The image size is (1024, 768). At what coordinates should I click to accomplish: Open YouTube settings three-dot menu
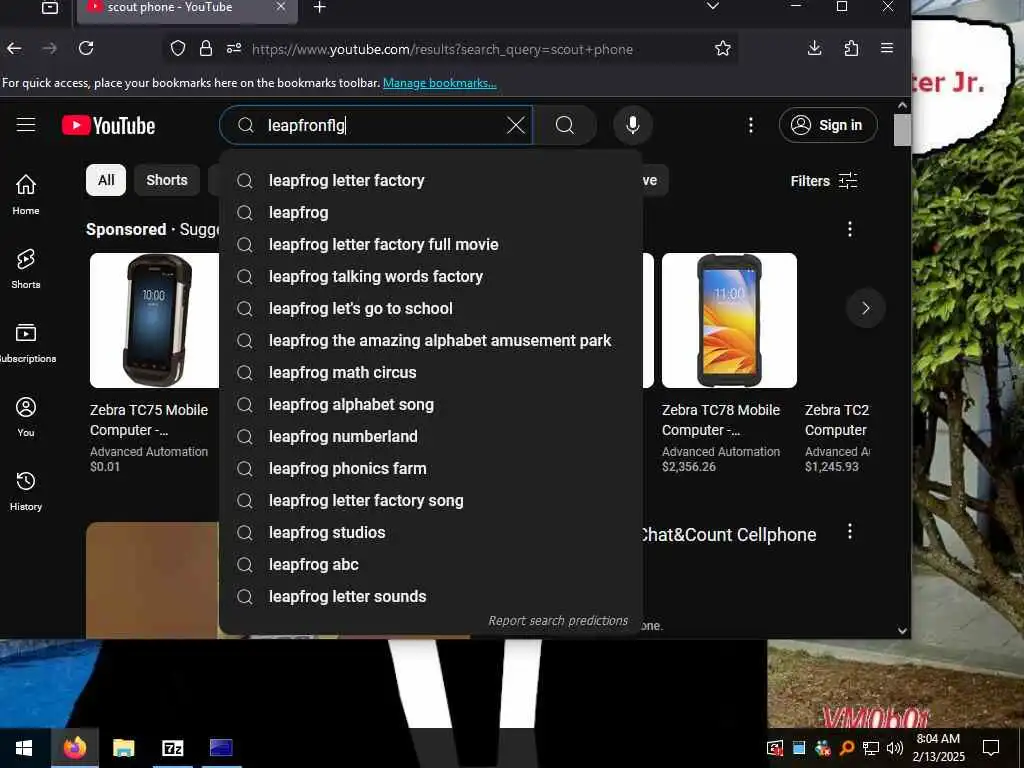click(x=750, y=125)
